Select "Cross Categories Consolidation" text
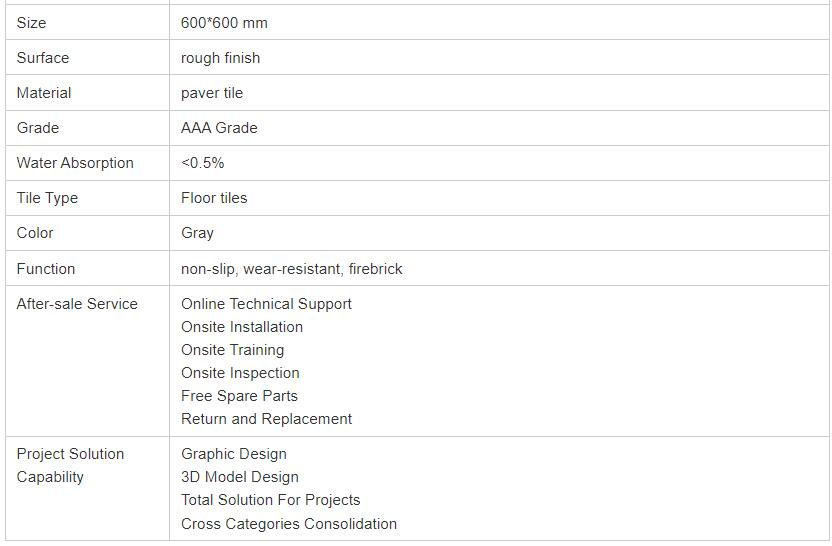 coord(289,524)
